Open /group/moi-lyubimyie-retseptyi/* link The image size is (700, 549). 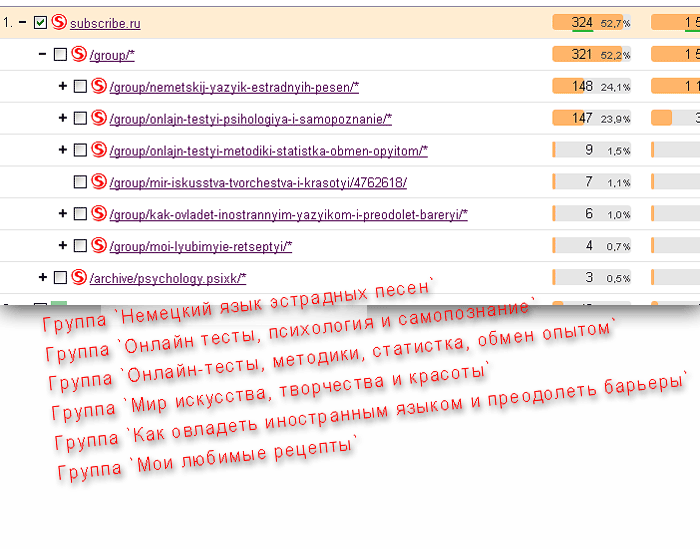tap(200, 247)
